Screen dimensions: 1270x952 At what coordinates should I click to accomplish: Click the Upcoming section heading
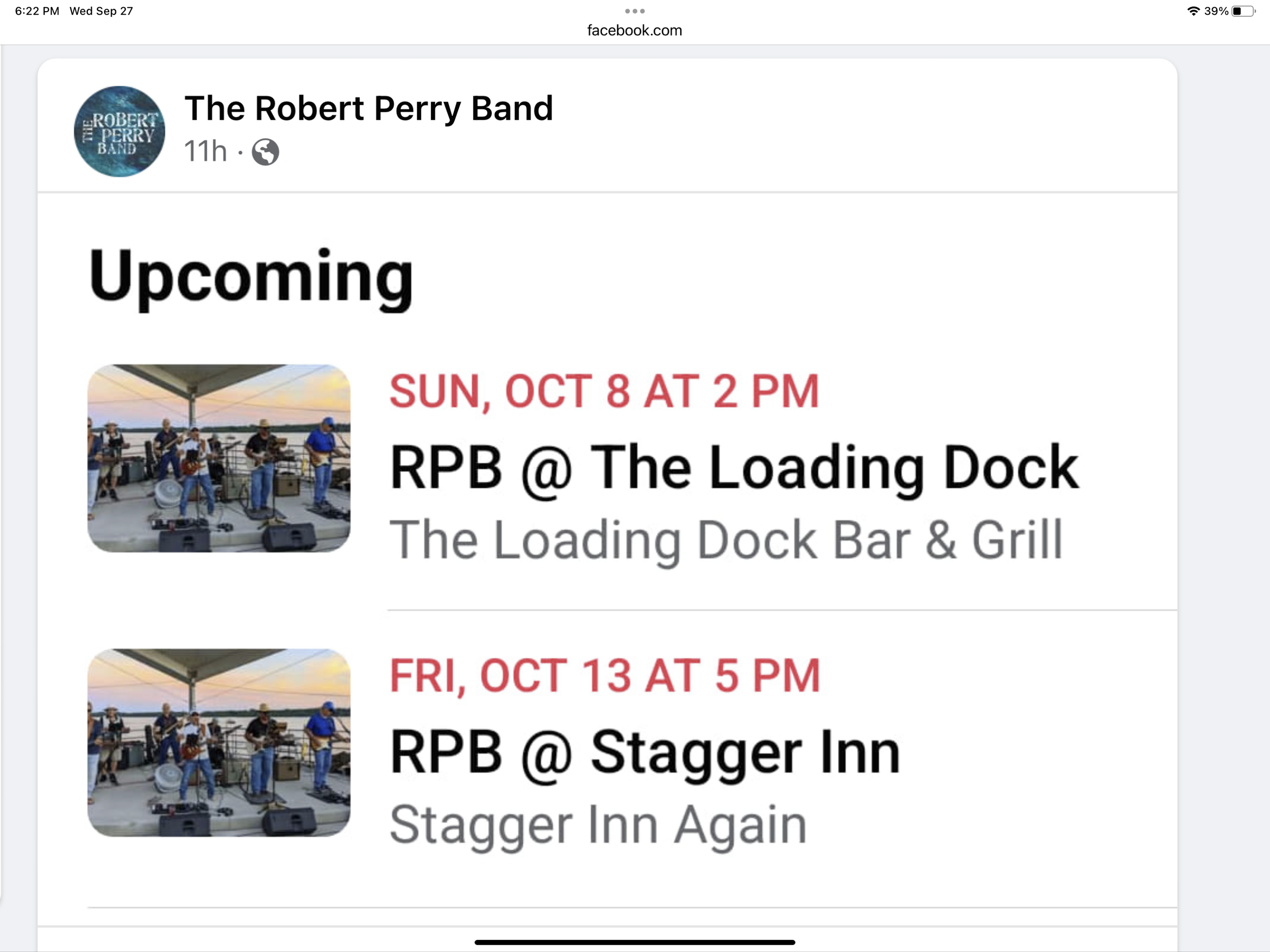251,277
